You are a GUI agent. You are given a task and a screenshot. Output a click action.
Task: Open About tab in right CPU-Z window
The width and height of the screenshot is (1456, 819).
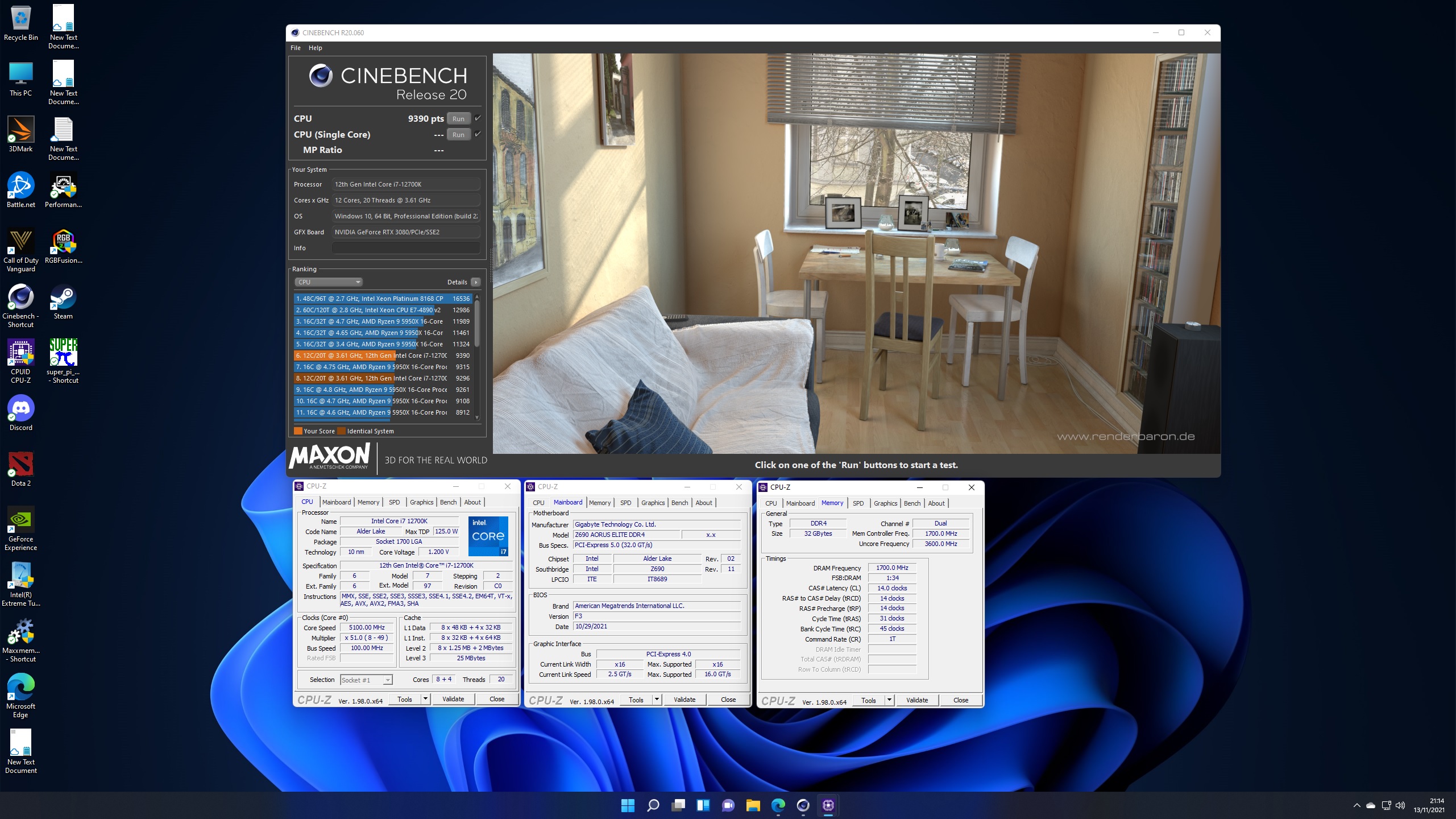pyautogui.click(x=936, y=503)
